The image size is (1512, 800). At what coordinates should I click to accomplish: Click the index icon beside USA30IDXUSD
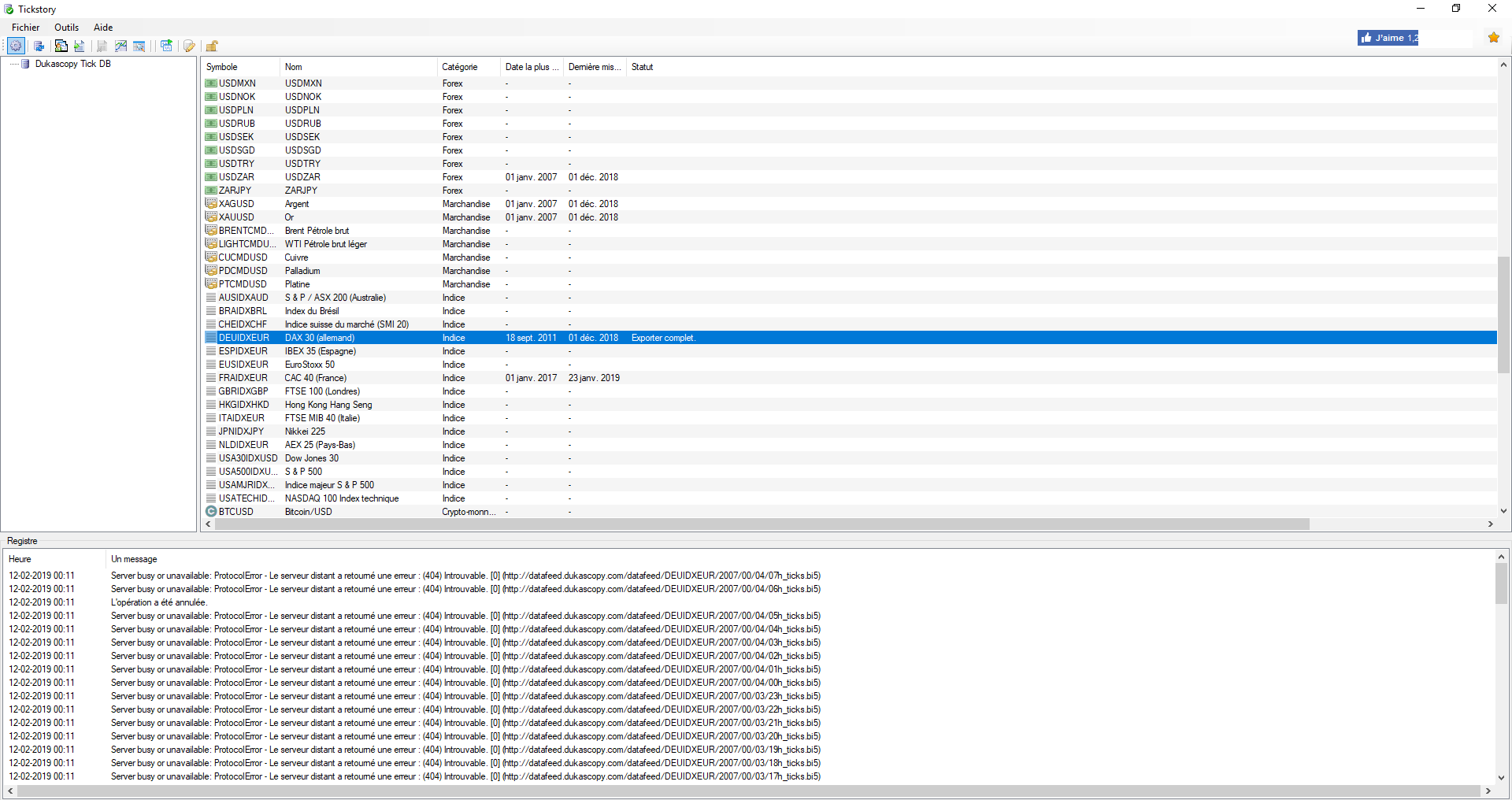tap(211, 458)
